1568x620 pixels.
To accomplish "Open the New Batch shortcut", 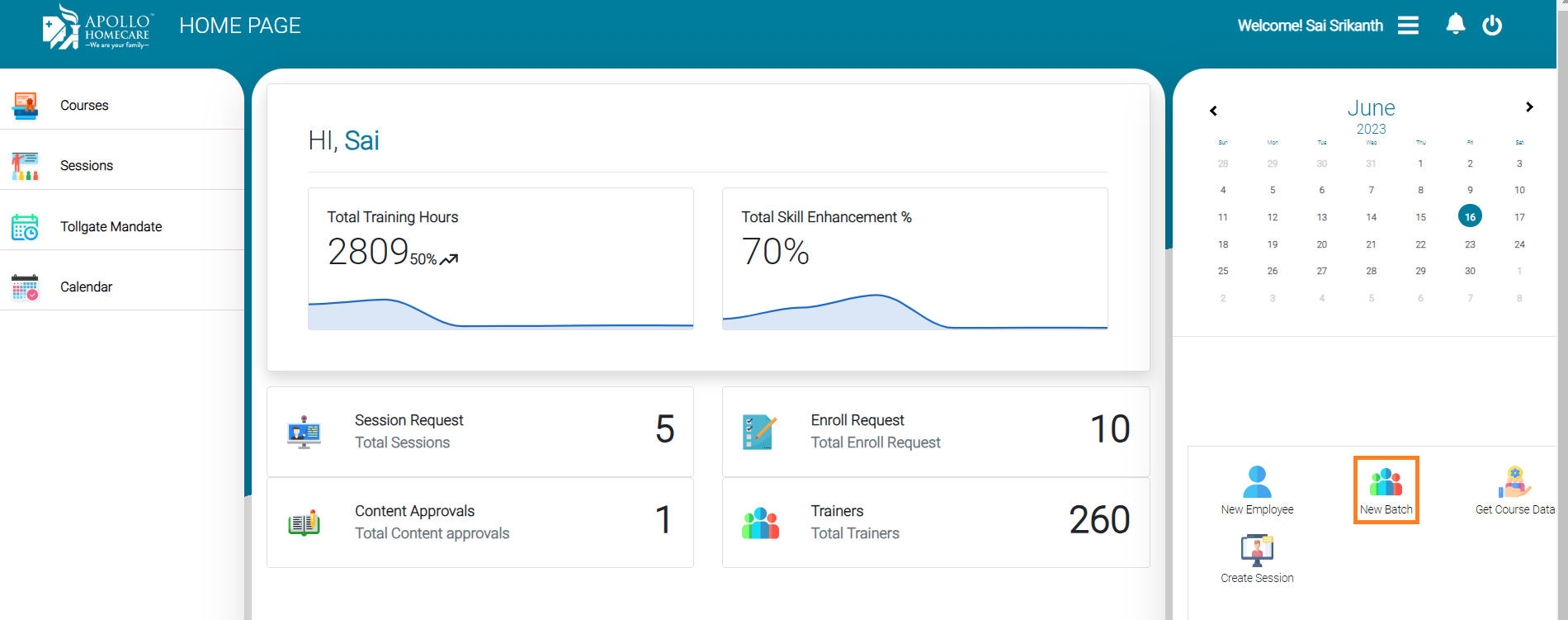I will click(x=1386, y=490).
